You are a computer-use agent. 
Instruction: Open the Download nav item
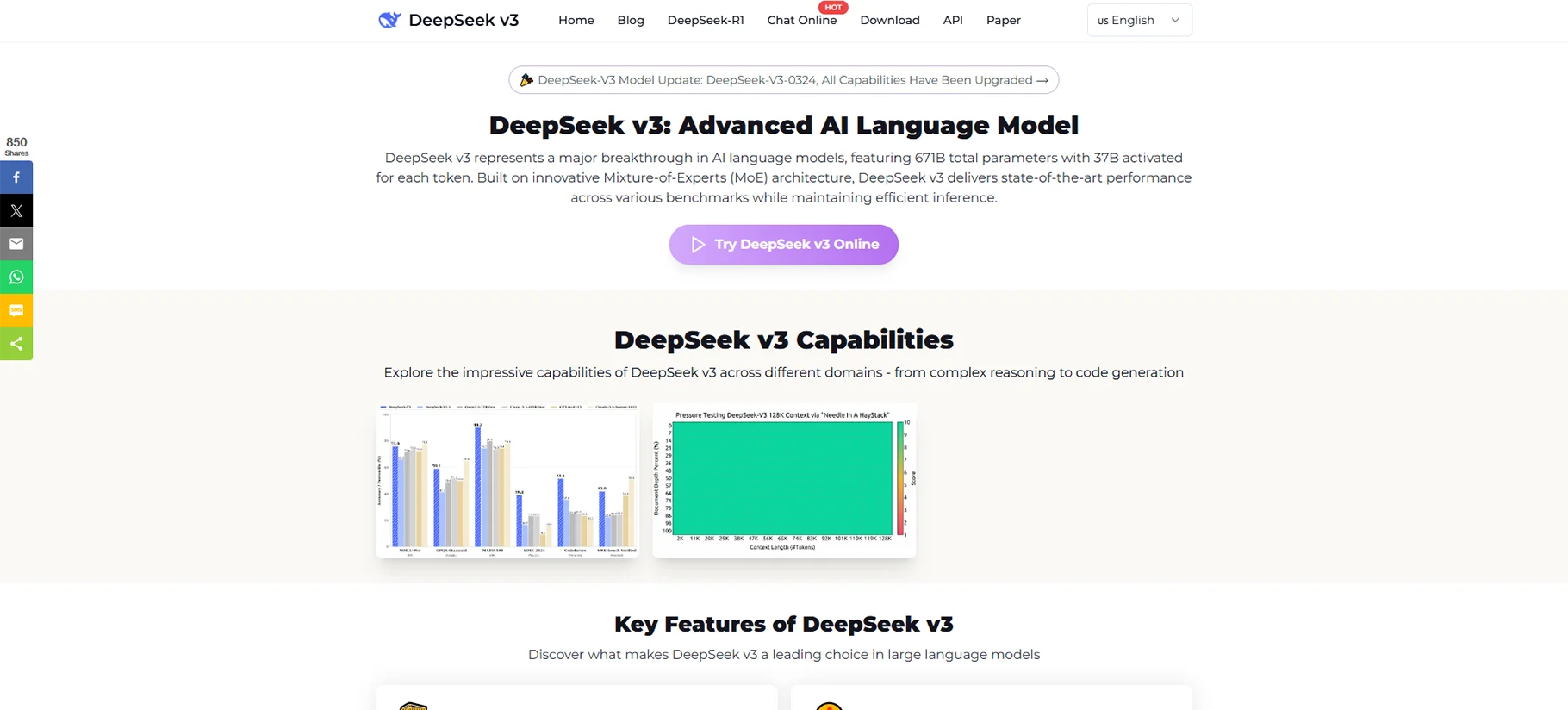click(x=890, y=20)
